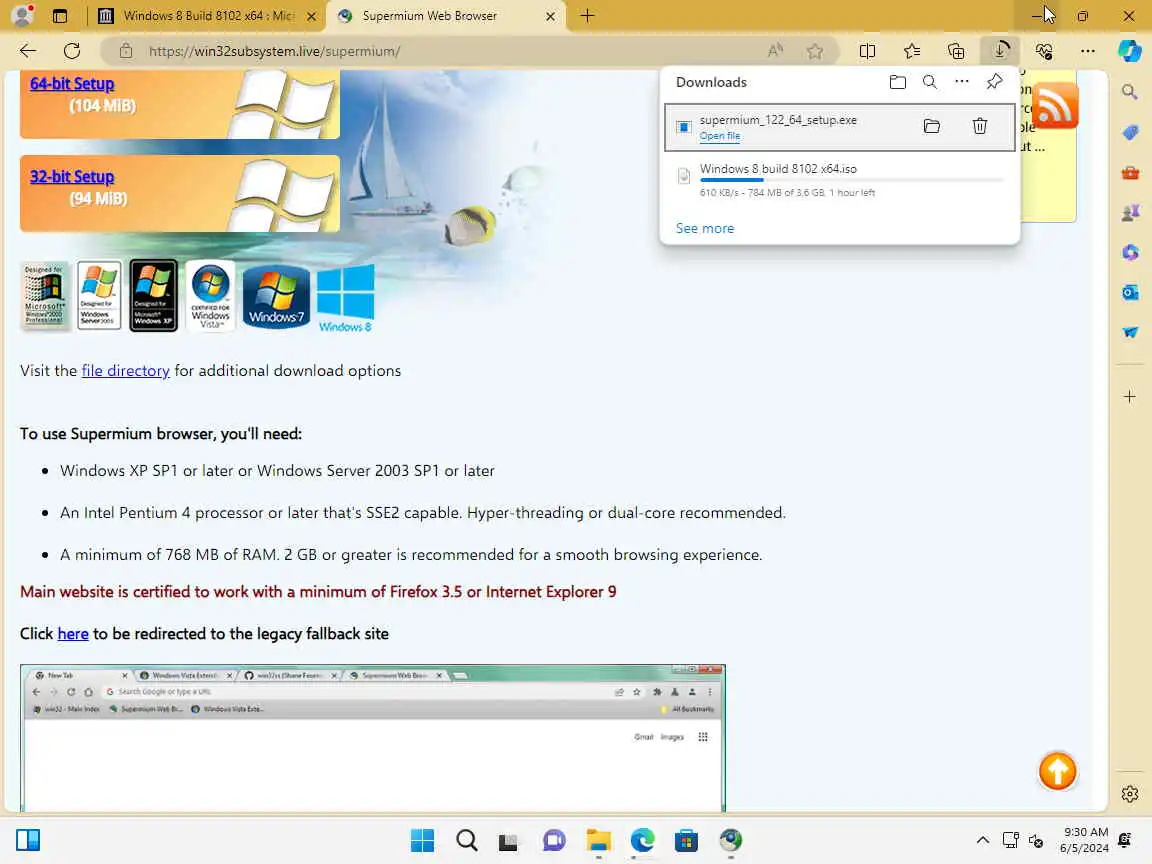Click the Windows Vista certified badge

coord(211,296)
